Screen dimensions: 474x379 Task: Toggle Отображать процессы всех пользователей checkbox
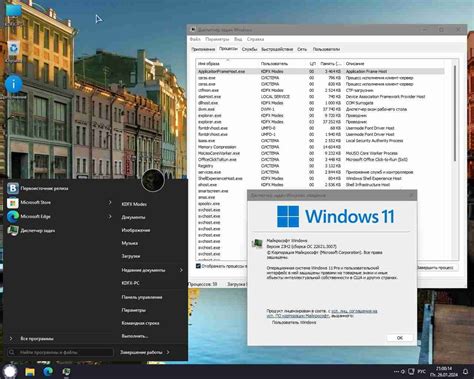coord(198,266)
